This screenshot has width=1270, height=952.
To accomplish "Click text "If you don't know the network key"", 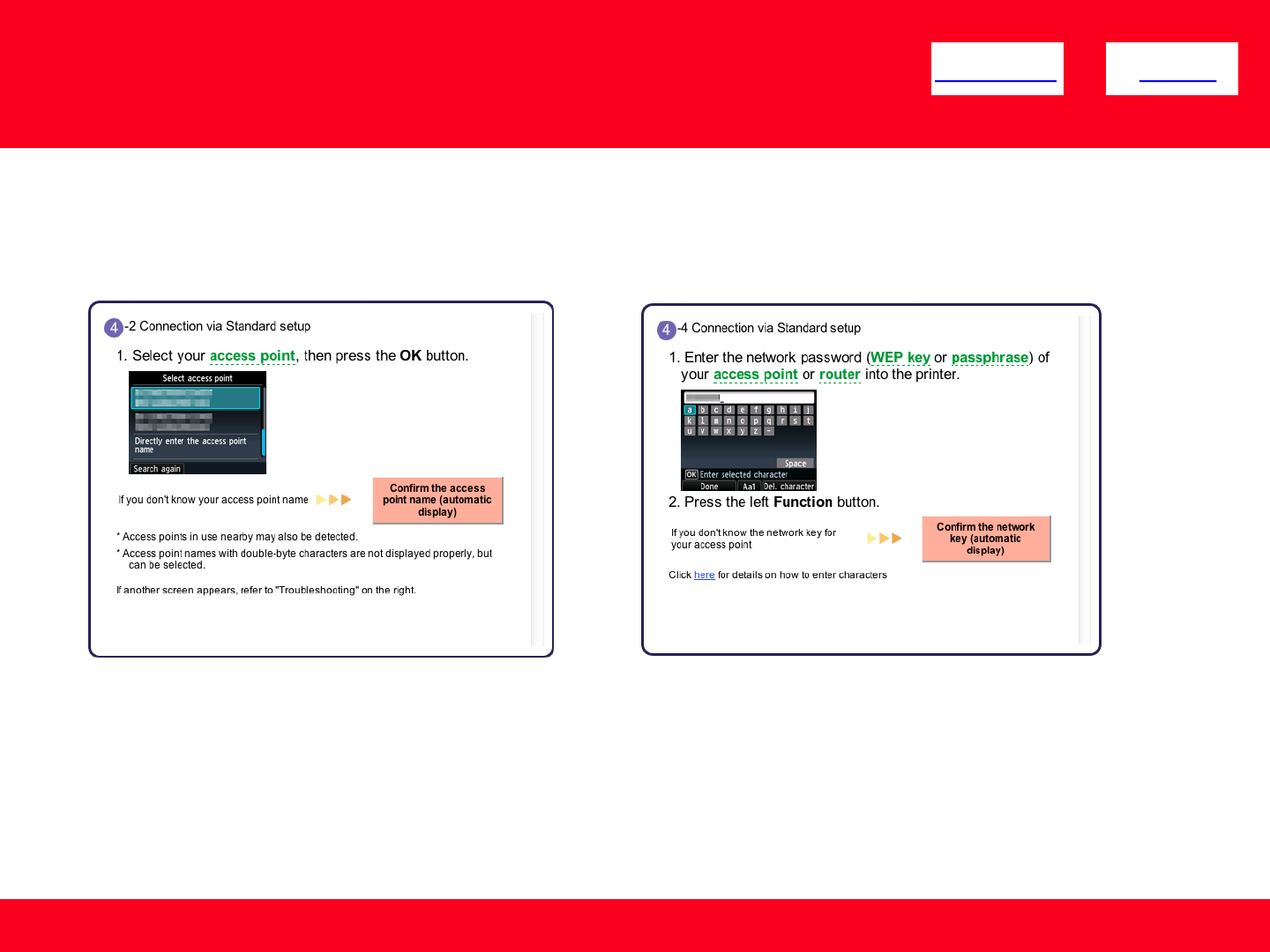I will pos(753,539).
